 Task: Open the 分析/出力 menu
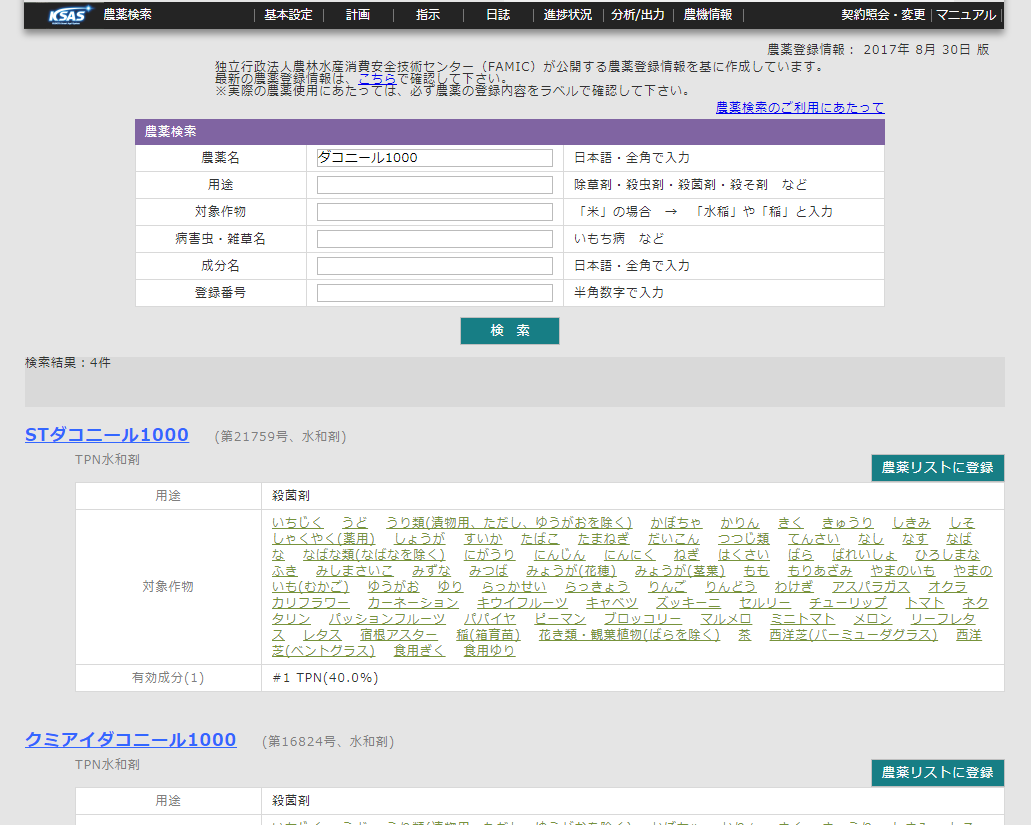(x=637, y=14)
